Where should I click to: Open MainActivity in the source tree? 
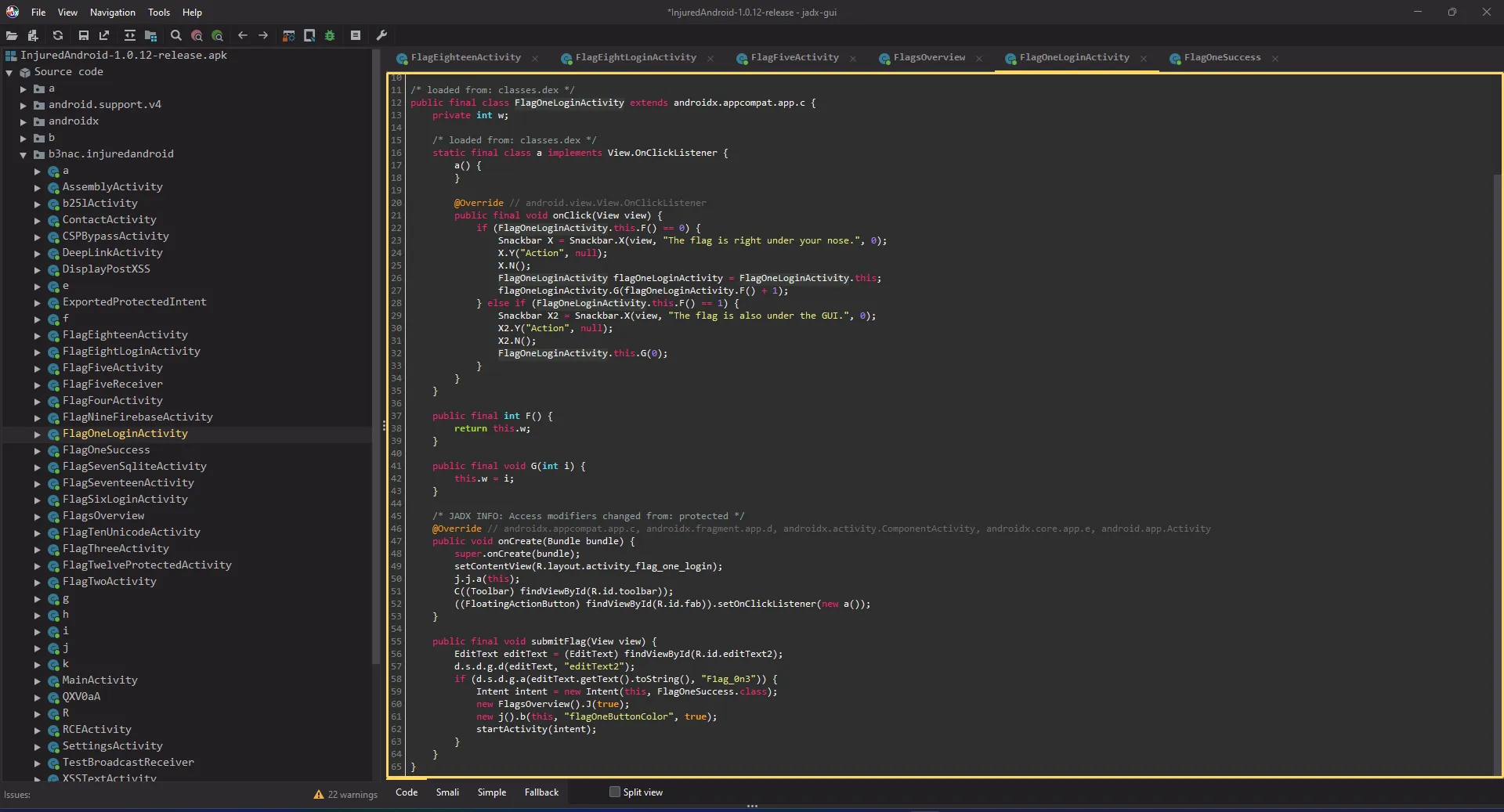pos(99,680)
